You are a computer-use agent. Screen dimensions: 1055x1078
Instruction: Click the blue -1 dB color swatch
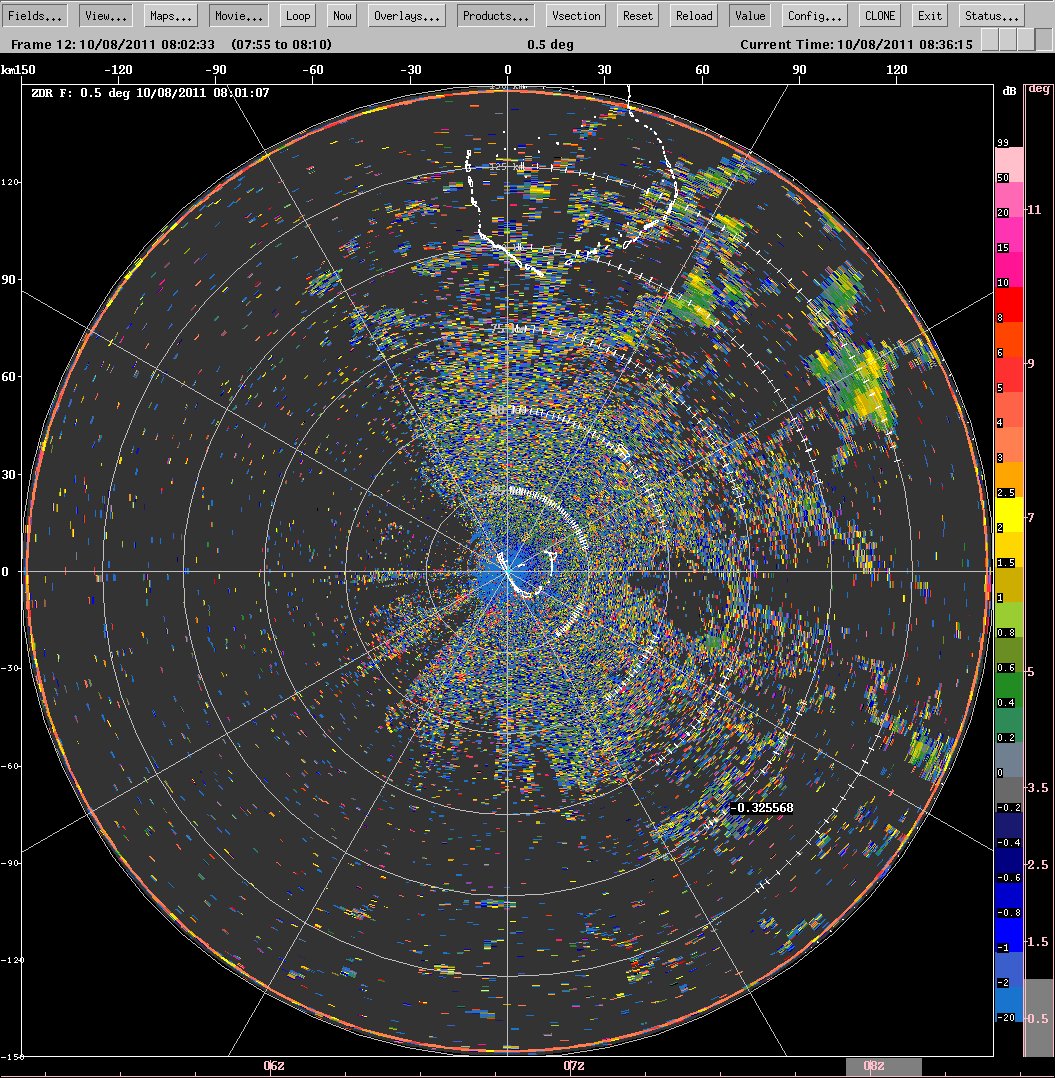(x=1009, y=934)
